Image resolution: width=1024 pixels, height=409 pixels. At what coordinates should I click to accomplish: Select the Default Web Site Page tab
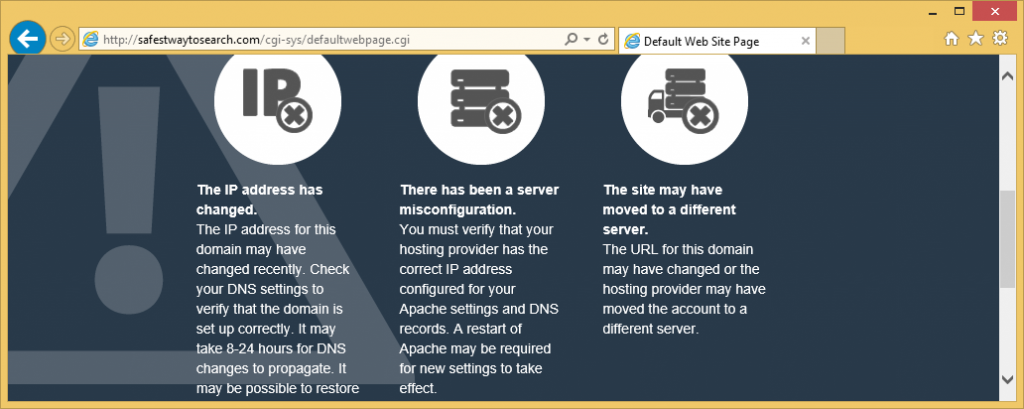click(x=700, y=41)
